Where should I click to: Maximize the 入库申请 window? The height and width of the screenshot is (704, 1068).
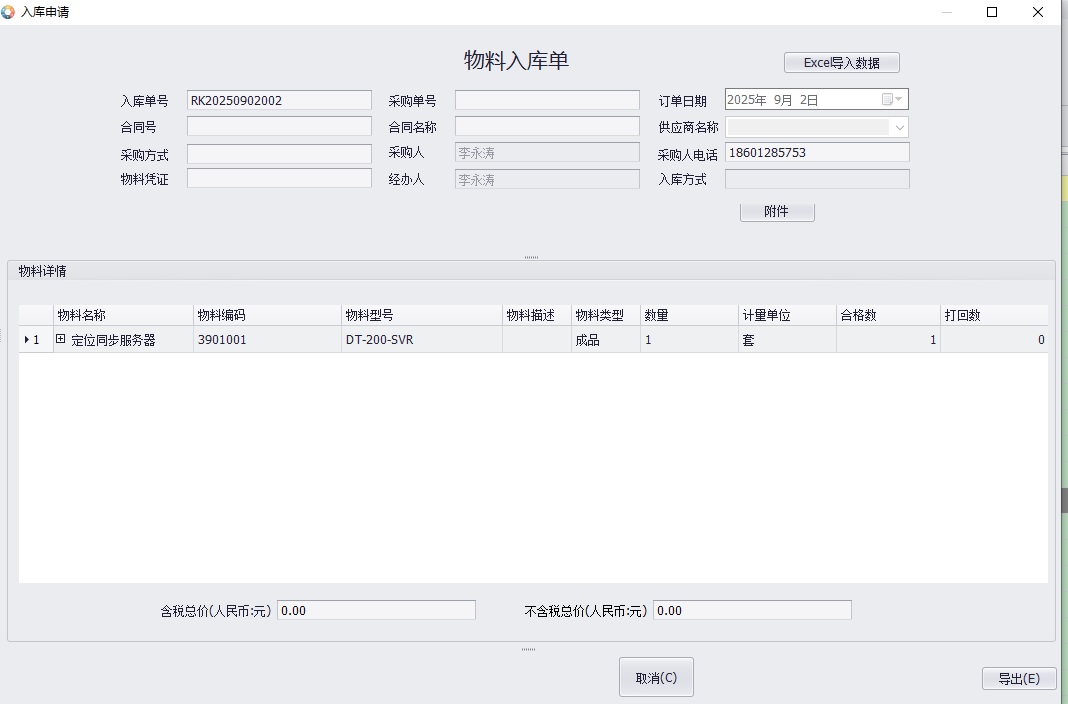tap(992, 12)
